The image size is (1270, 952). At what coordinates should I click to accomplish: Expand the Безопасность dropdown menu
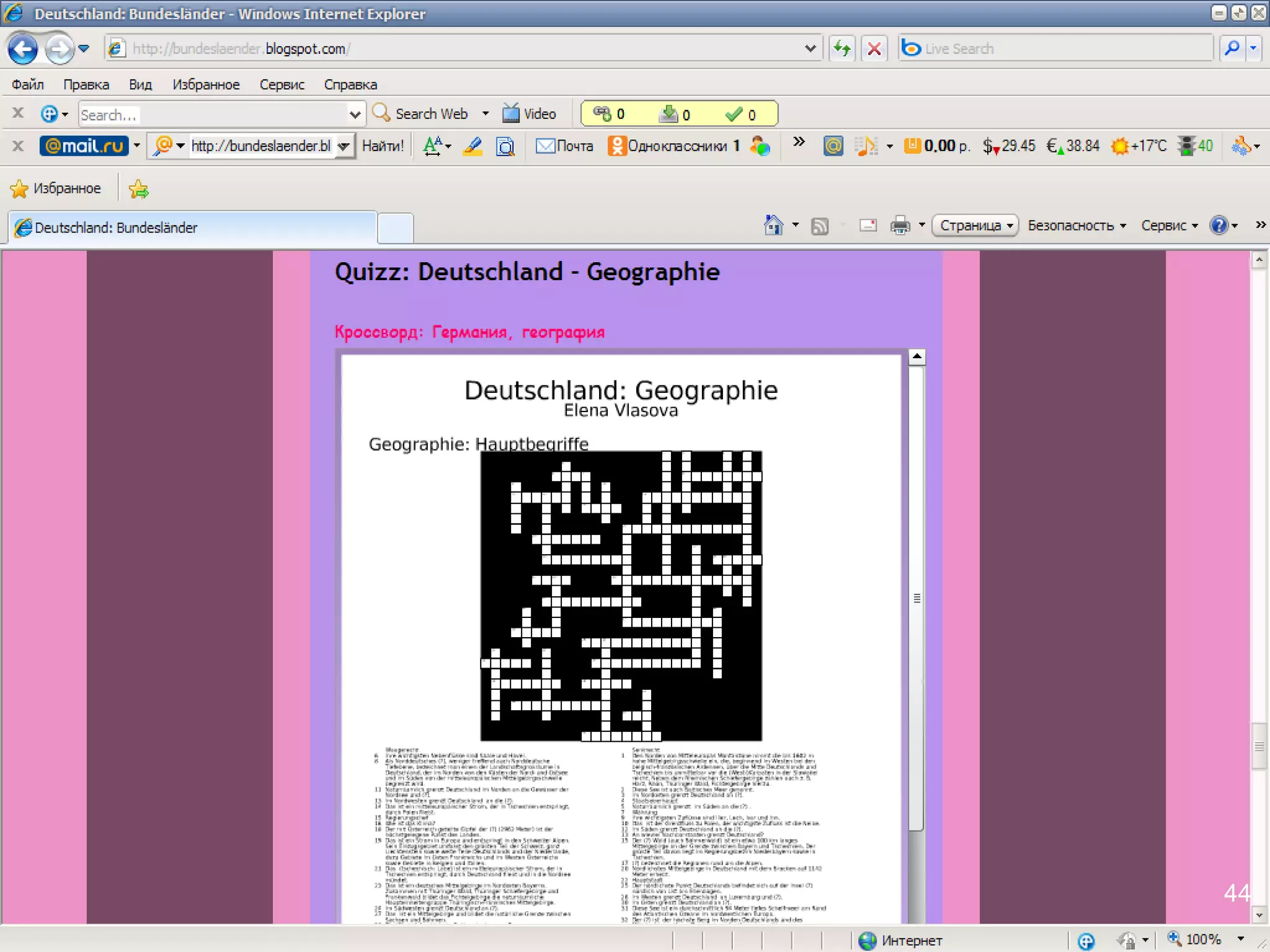pos(1076,226)
